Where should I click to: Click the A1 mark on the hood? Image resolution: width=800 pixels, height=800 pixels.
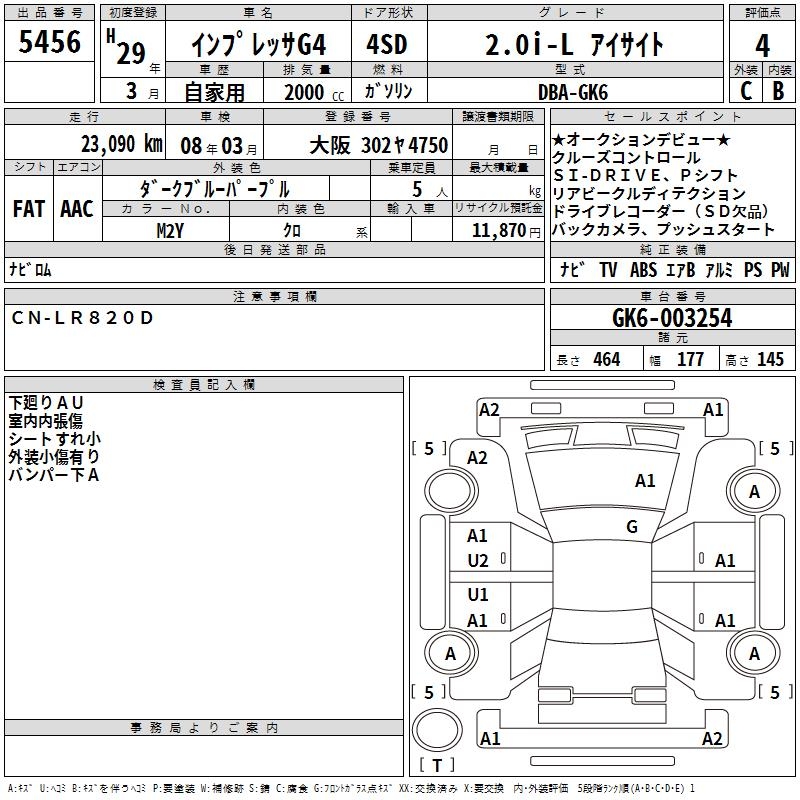point(645,481)
